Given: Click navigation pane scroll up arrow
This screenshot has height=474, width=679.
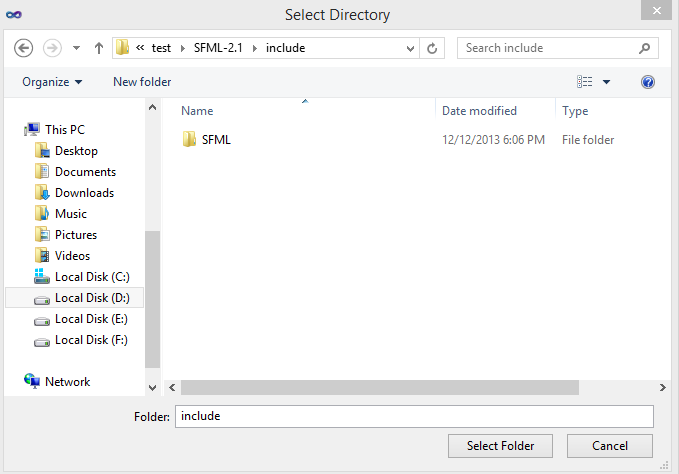Looking at the screenshot, I should pos(152,107).
